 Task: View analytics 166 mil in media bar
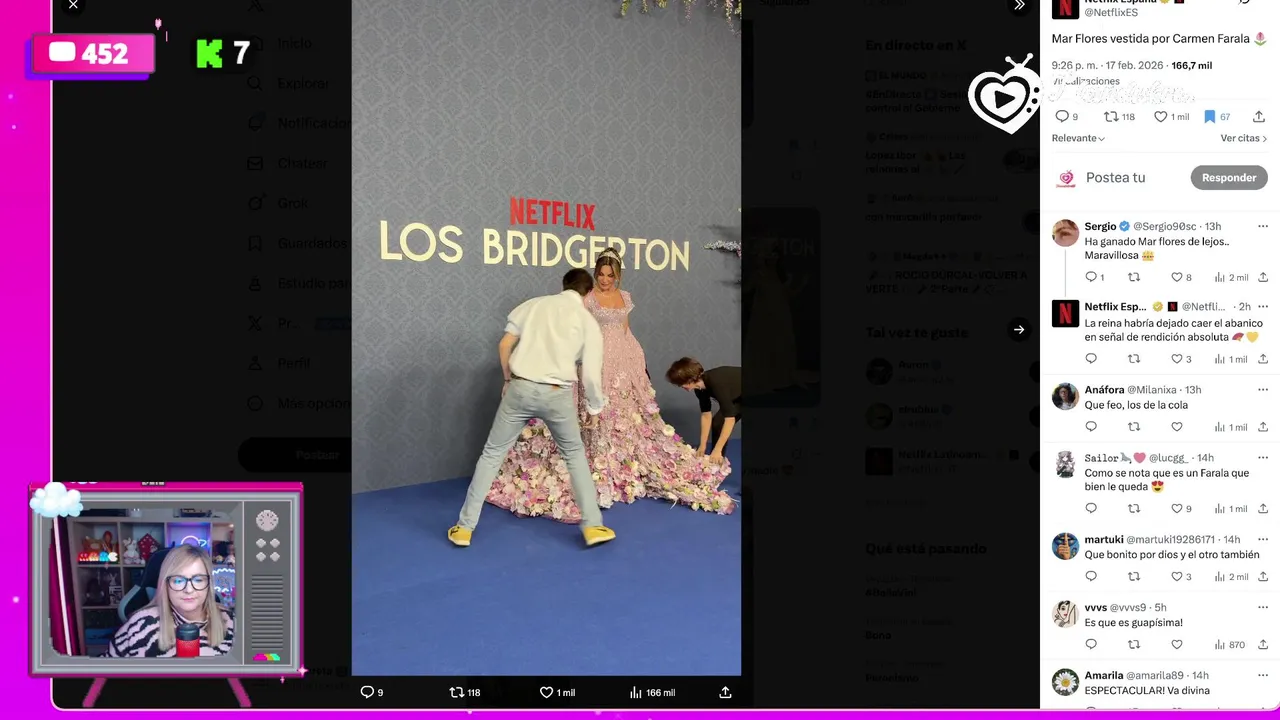pos(652,692)
